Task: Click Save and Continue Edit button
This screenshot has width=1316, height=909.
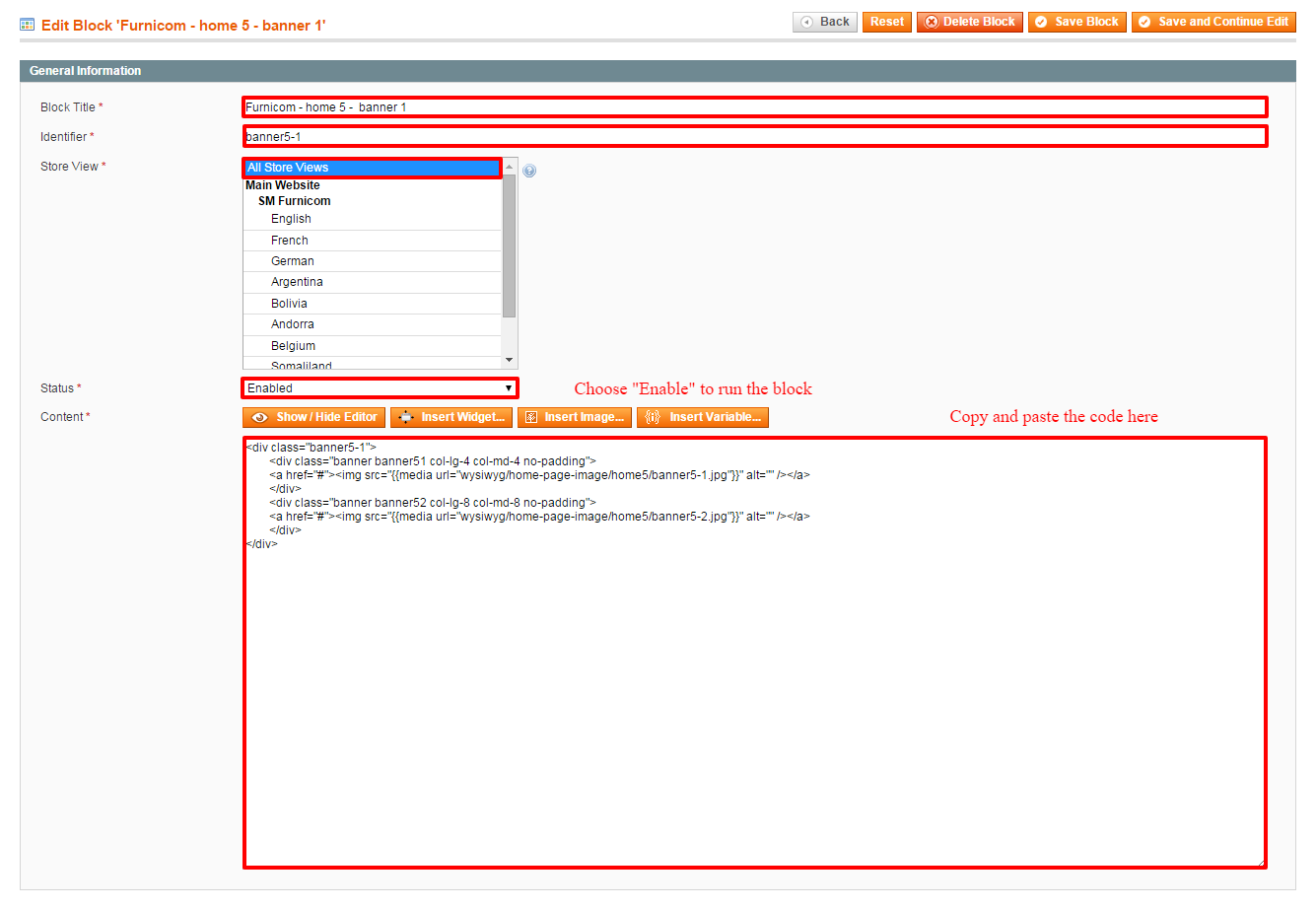Action: tap(1213, 22)
